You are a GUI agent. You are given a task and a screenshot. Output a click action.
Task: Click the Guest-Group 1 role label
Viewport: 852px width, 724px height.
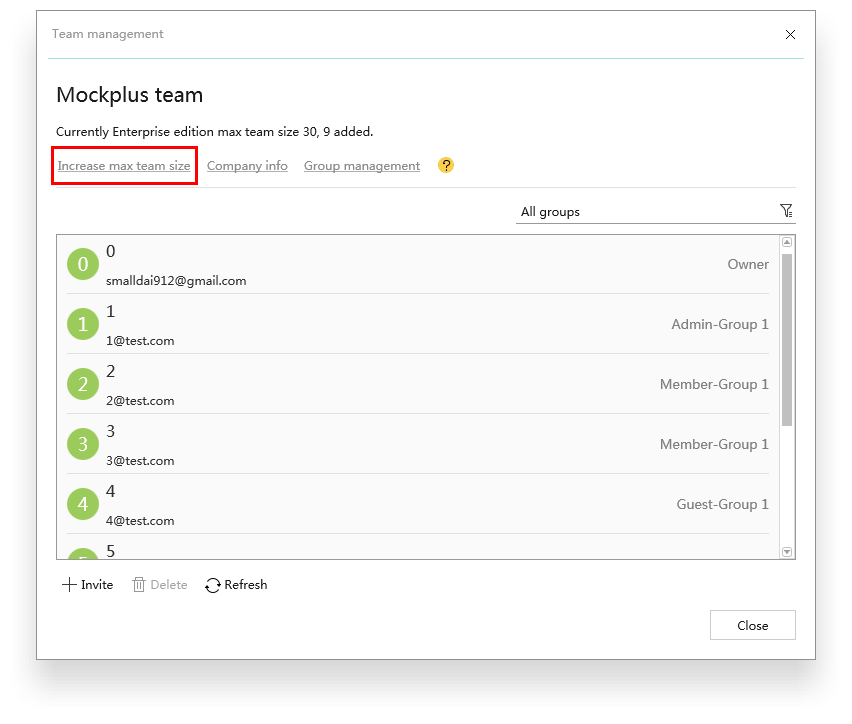(722, 504)
